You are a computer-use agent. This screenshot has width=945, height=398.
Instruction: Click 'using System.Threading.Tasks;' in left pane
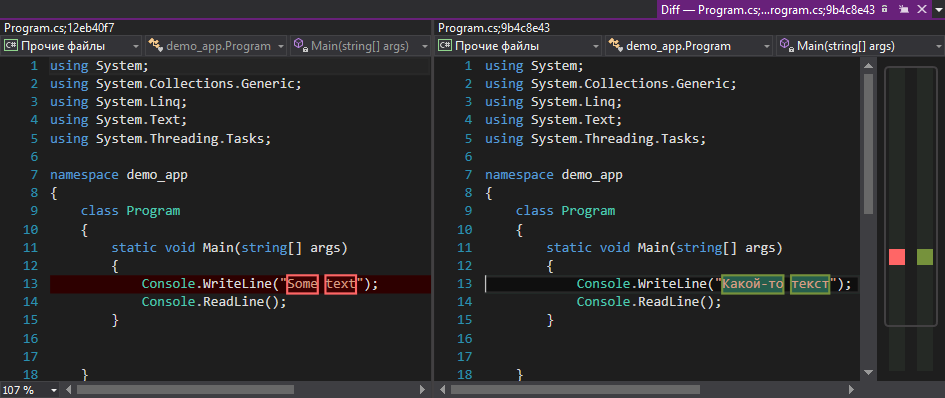click(x=160, y=138)
